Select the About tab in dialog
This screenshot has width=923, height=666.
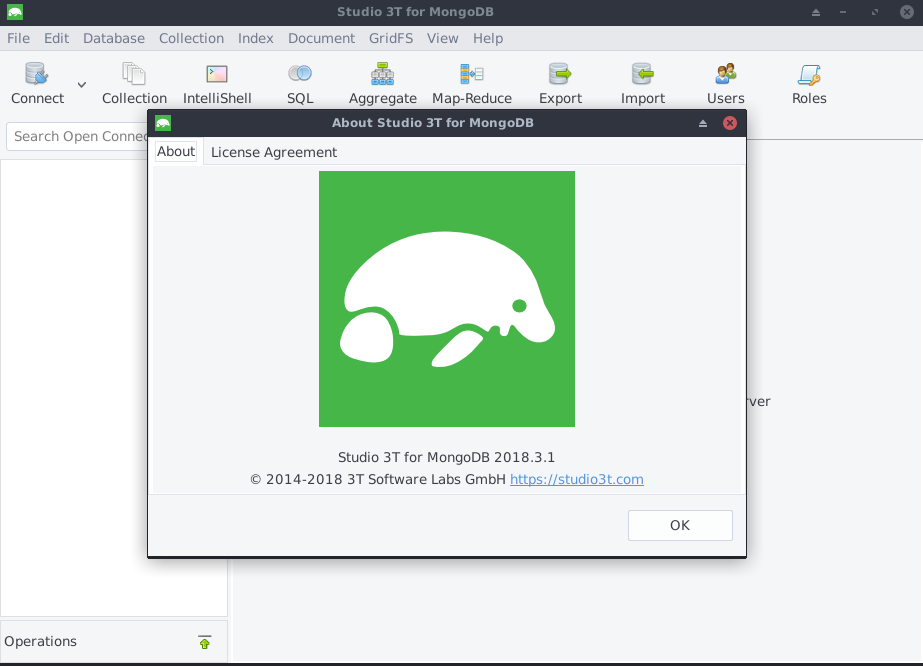(176, 151)
